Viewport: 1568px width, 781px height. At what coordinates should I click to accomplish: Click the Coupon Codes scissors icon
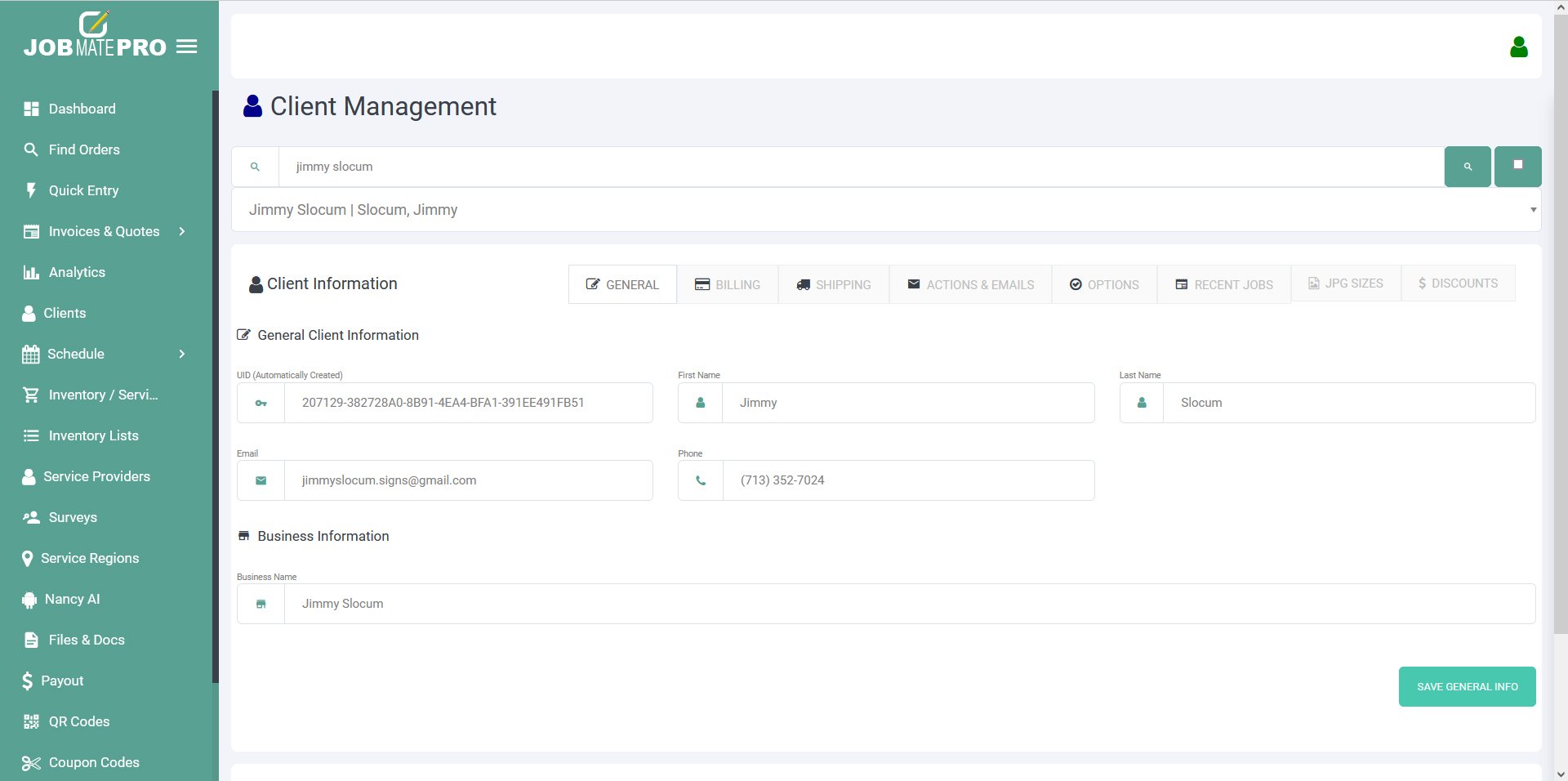click(x=31, y=763)
